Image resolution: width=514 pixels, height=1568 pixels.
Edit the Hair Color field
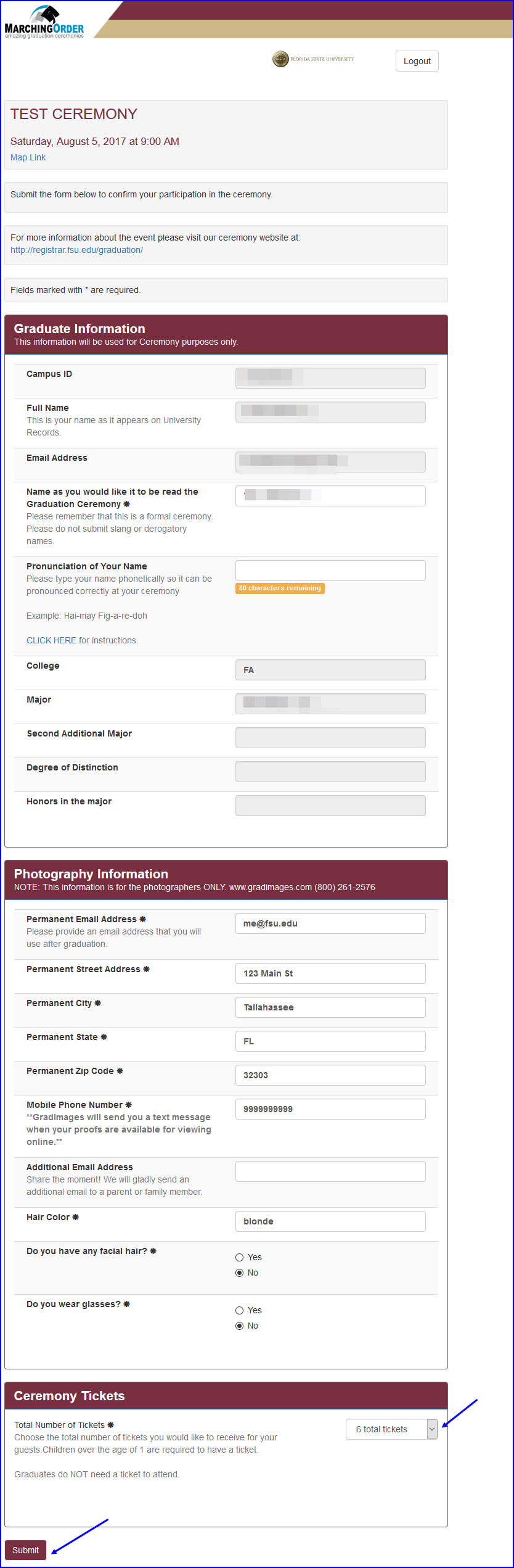[x=330, y=1221]
